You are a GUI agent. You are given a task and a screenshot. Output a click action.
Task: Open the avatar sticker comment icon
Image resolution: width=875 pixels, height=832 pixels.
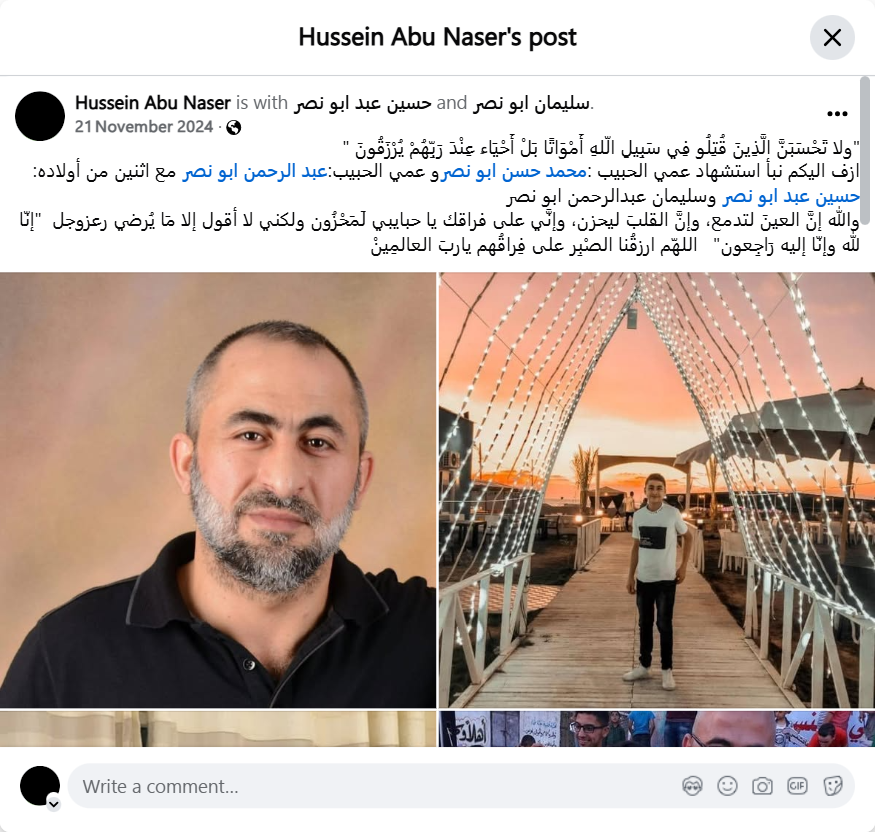(692, 786)
